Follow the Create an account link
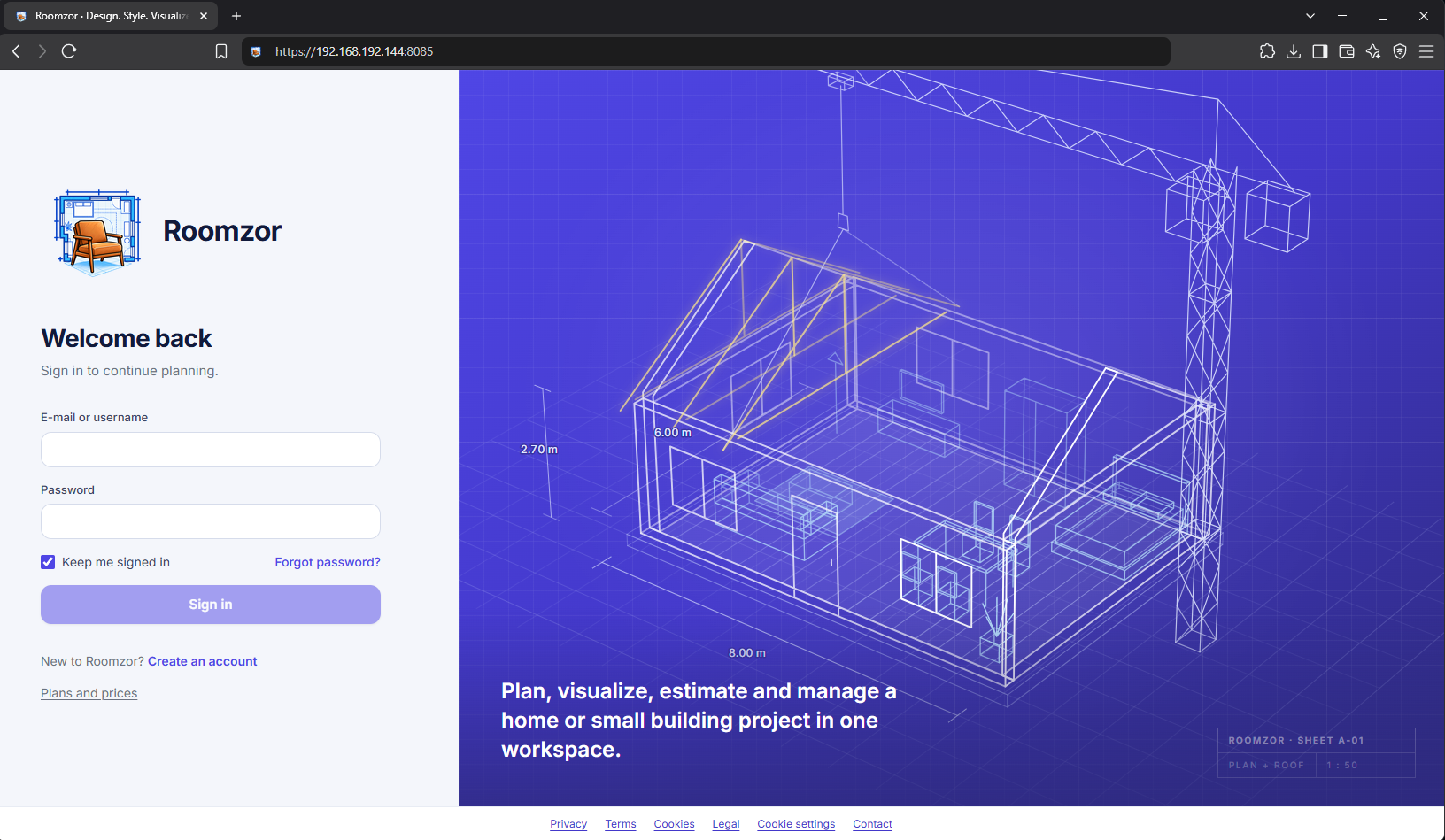Screen dimensions: 1445x840 203,661
